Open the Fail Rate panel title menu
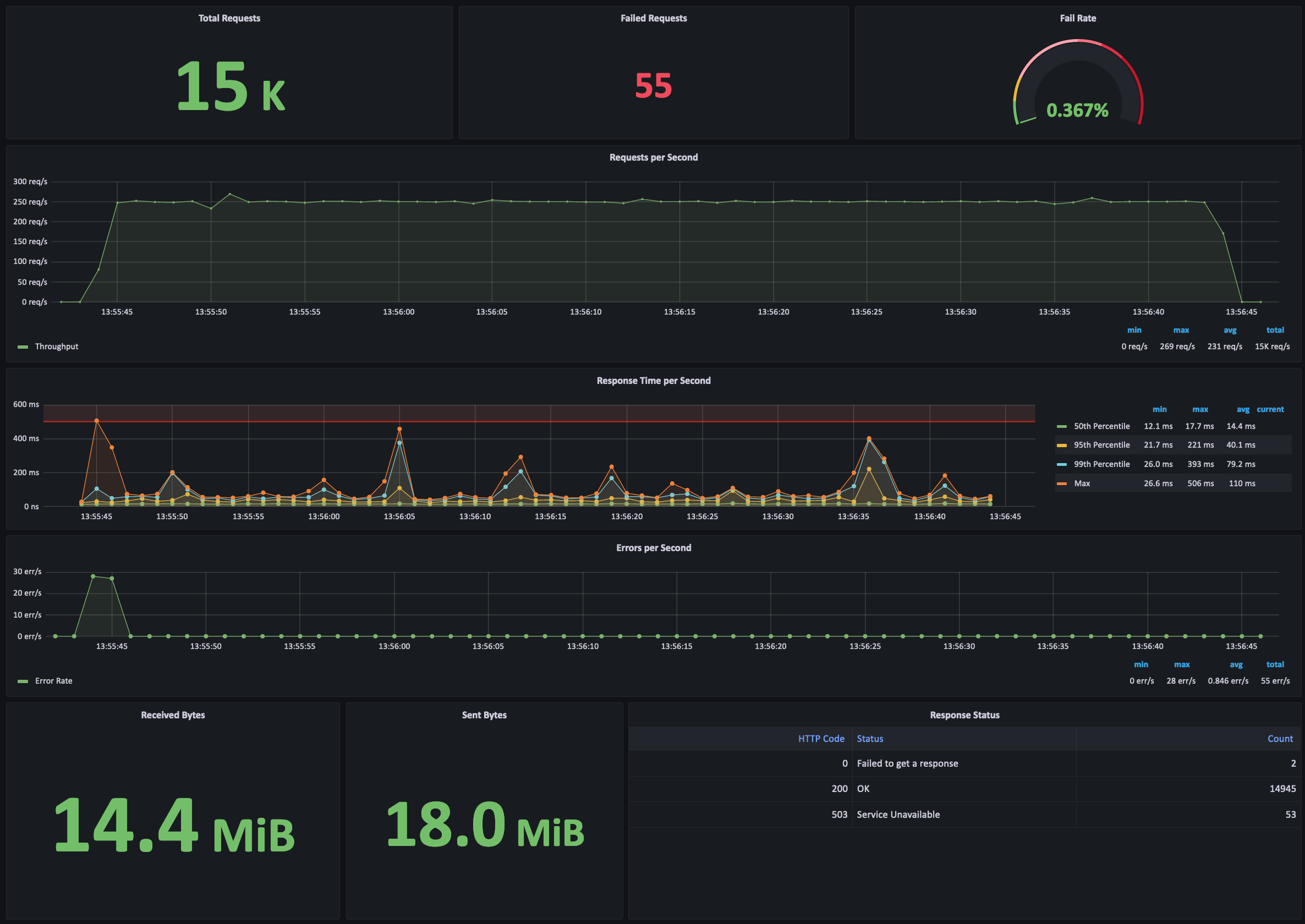Viewport: 1305px width, 924px height. 1078,18
